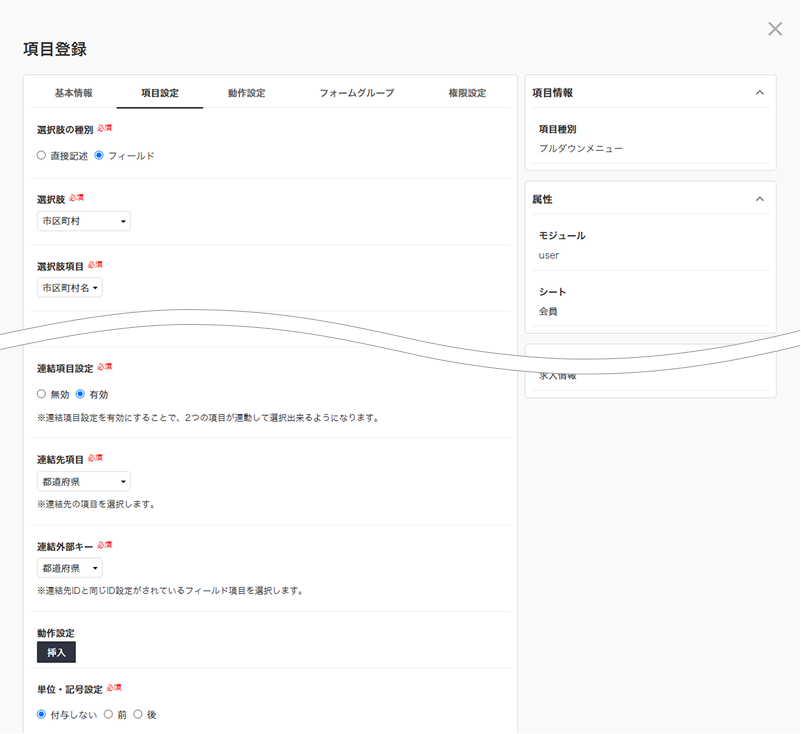The width and height of the screenshot is (801, 734).
Task: Choose 後 for unit symbol position
Action: tap(138, 715)
